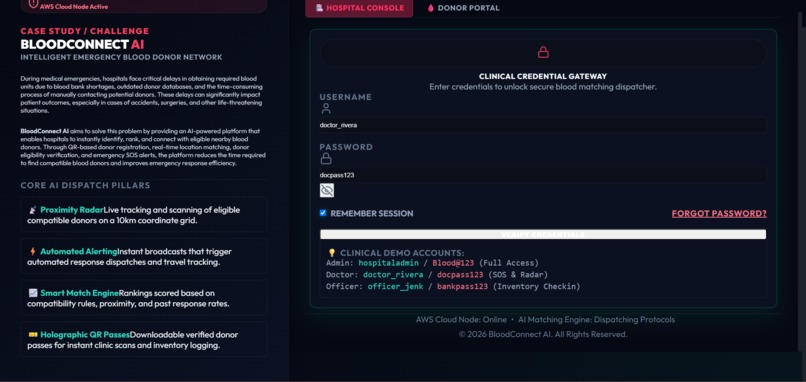Click the 2026 BloodConnect AI copyright text
Viewport: 806px width, 382px height.
[x=543, y=334]
